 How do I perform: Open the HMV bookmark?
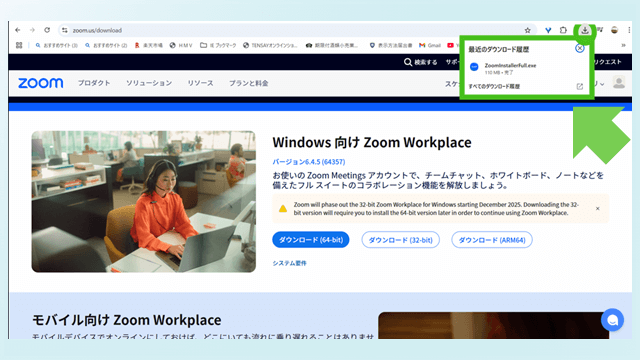pos(181,45)
